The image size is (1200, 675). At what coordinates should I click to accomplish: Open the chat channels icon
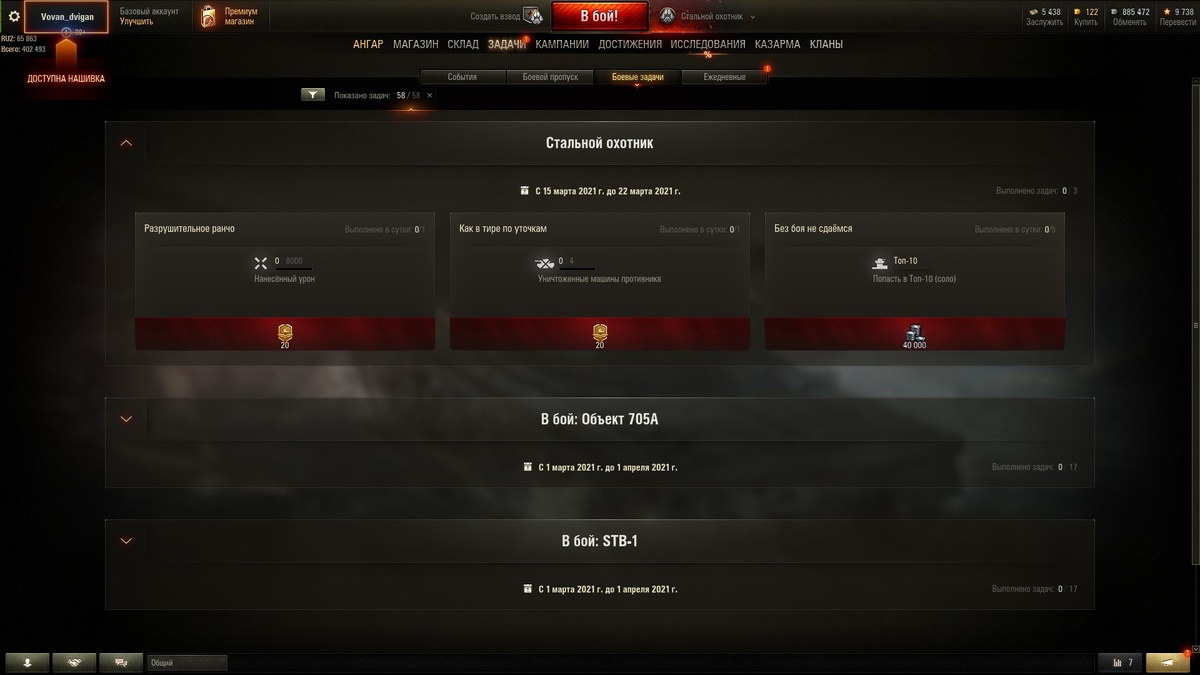click(122, 662)
